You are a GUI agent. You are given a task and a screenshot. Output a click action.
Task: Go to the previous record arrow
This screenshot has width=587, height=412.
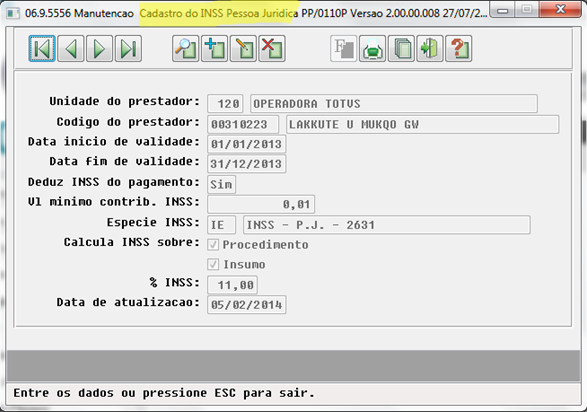pyautogui.click(x=71, y=49)
